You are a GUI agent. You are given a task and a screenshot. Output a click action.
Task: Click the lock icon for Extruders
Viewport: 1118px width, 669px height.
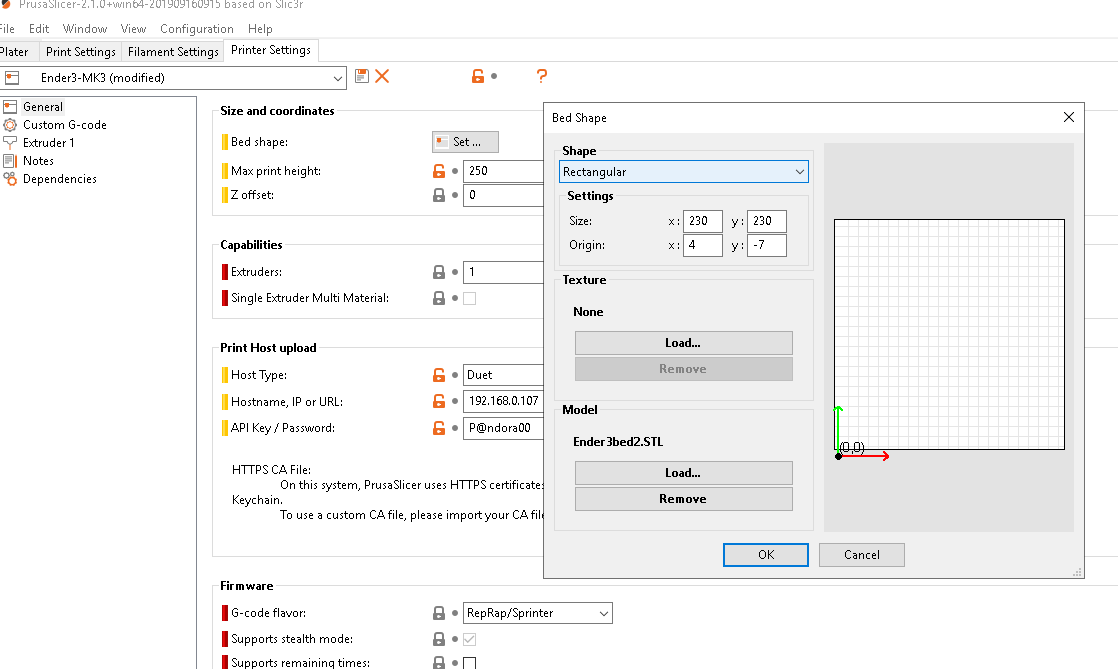coord(439,272)
